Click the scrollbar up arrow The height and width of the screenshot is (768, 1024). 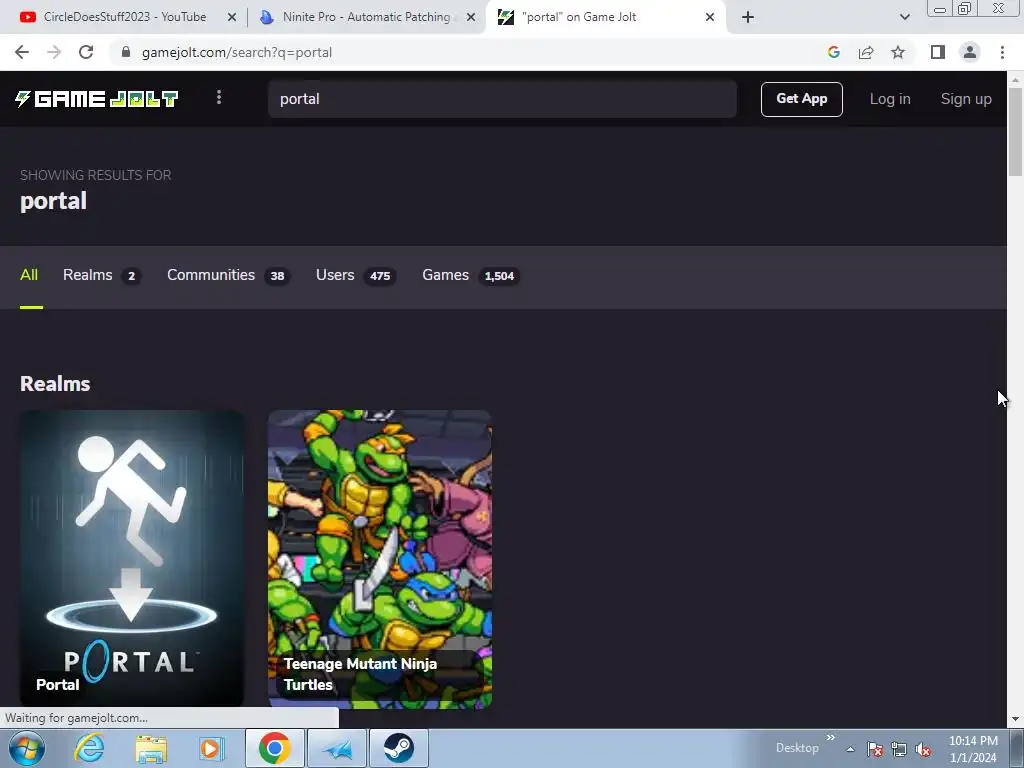(1015, 80)
